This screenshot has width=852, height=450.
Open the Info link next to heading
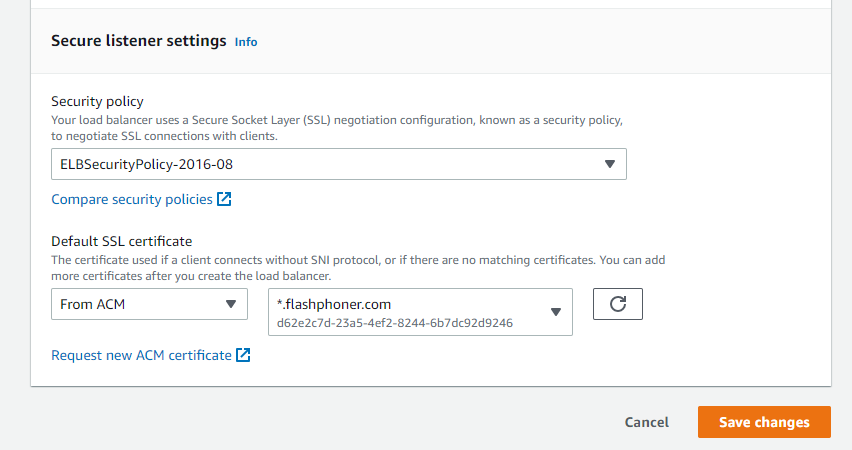[x=246, y=42]
